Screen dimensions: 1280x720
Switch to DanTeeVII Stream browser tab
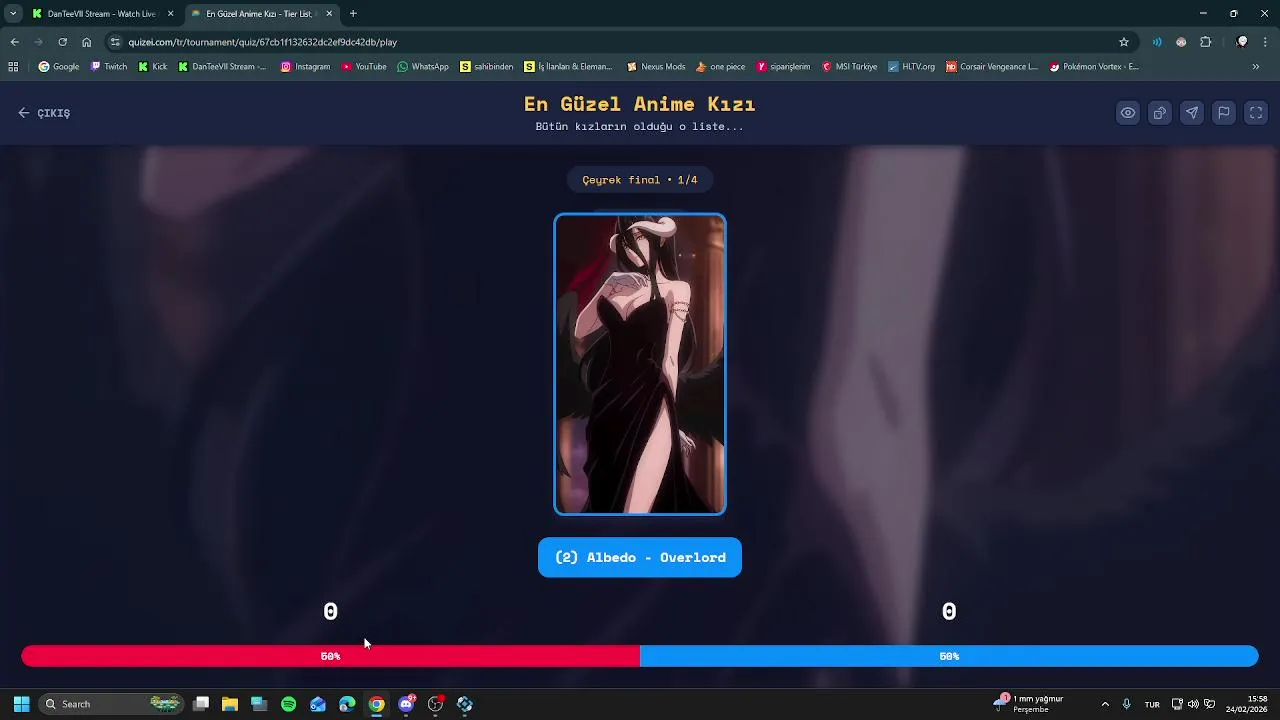[x=100, y=14]
